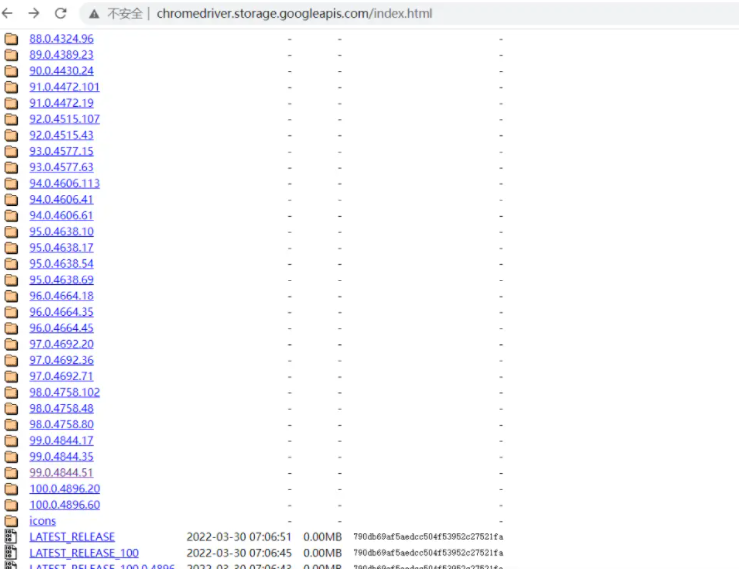Select the date 2022-03-30 07:06:51
This screenshot has width=739, height=575.
[239, 537]
